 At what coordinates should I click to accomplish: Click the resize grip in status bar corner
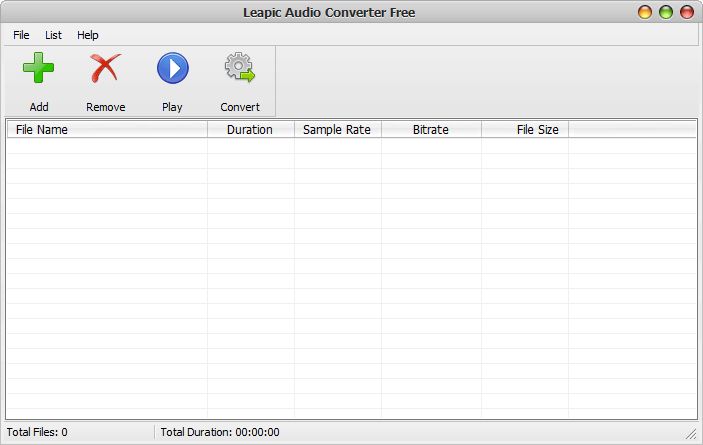point(691,433)
